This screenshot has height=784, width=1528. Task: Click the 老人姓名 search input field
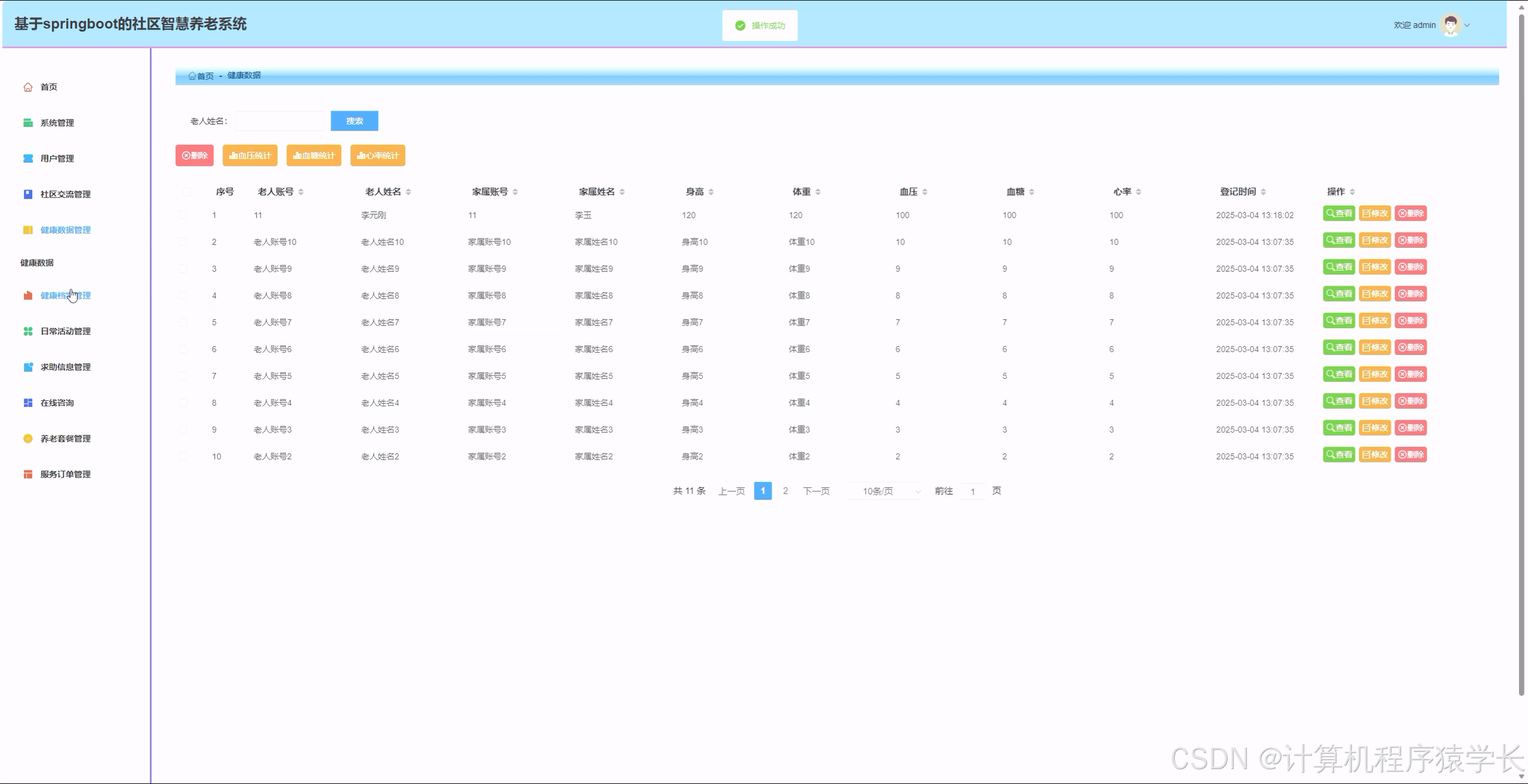(x=279, y=121)
